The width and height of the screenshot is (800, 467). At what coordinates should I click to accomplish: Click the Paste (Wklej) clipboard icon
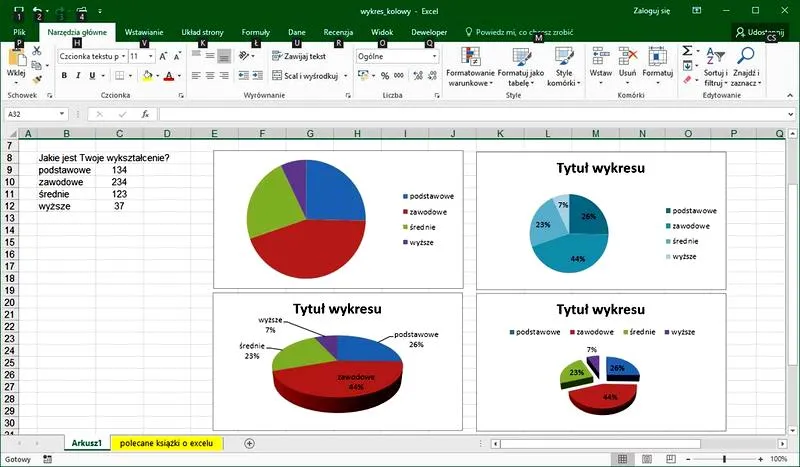[16, 57]
